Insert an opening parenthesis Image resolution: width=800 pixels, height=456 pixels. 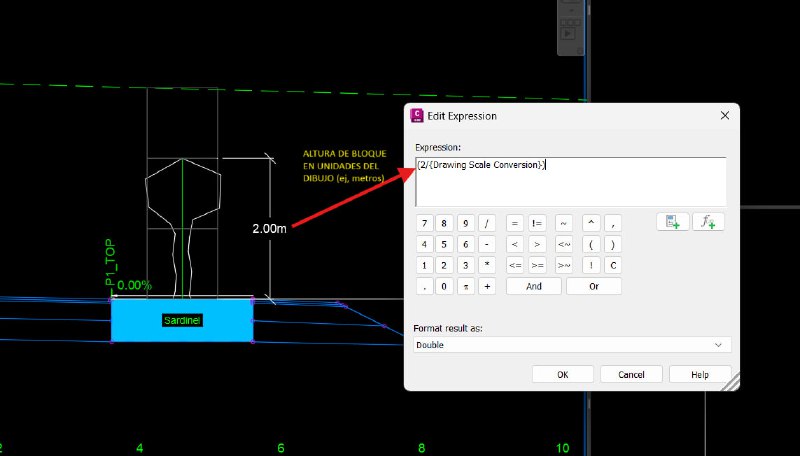(591, 244)
